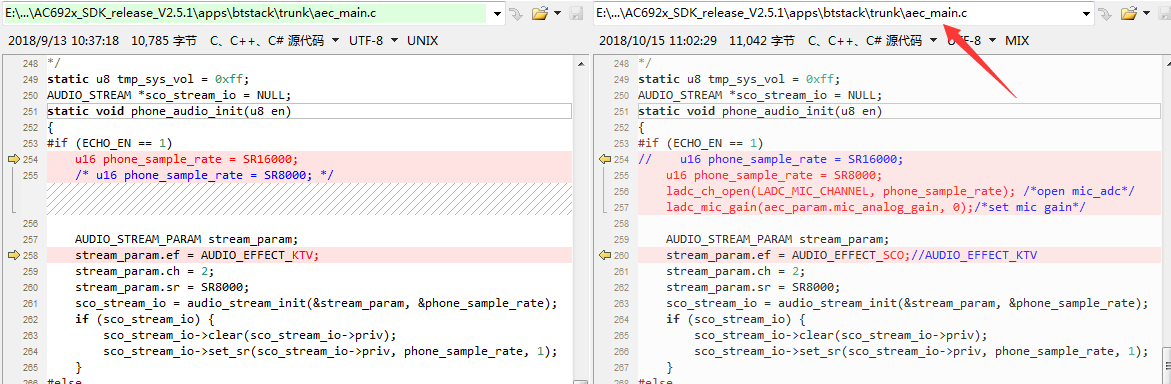Select right line ladc_ch_open call
This screenshot has width=1171, height=384.
pos(900,191)
